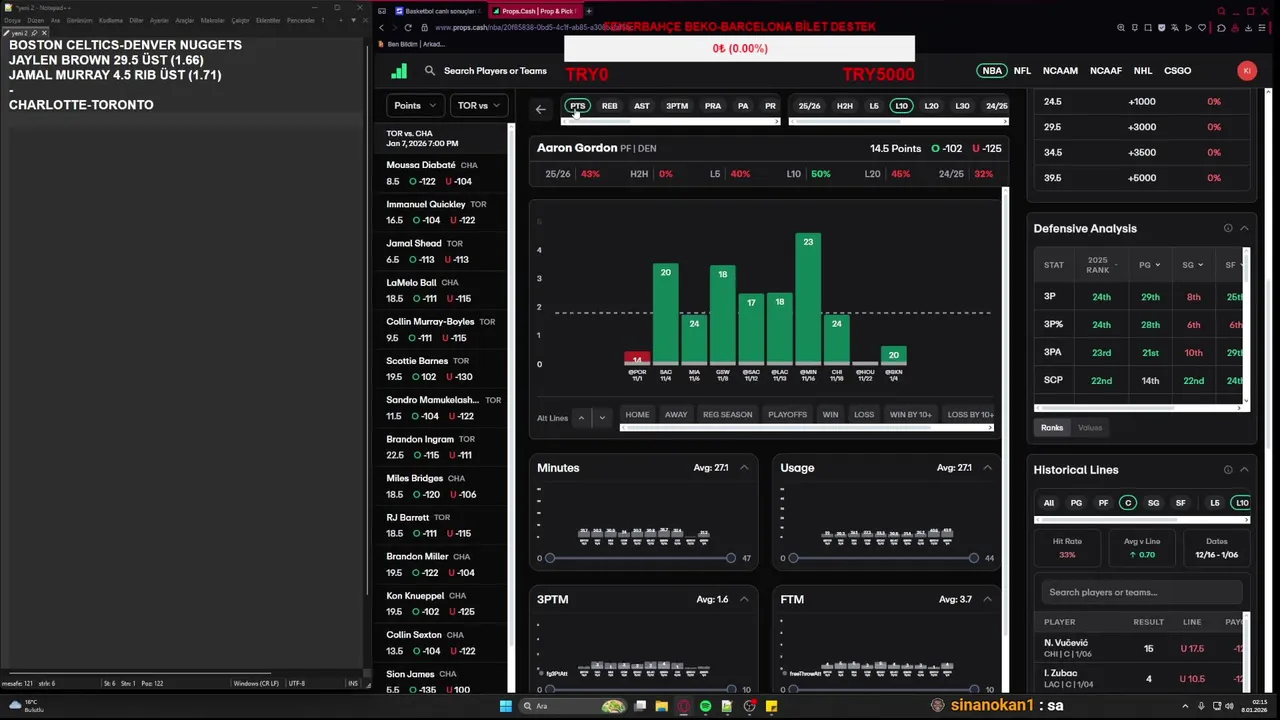Go back with the player panel arrow
1280x720 pixels.
pos(541,109)
